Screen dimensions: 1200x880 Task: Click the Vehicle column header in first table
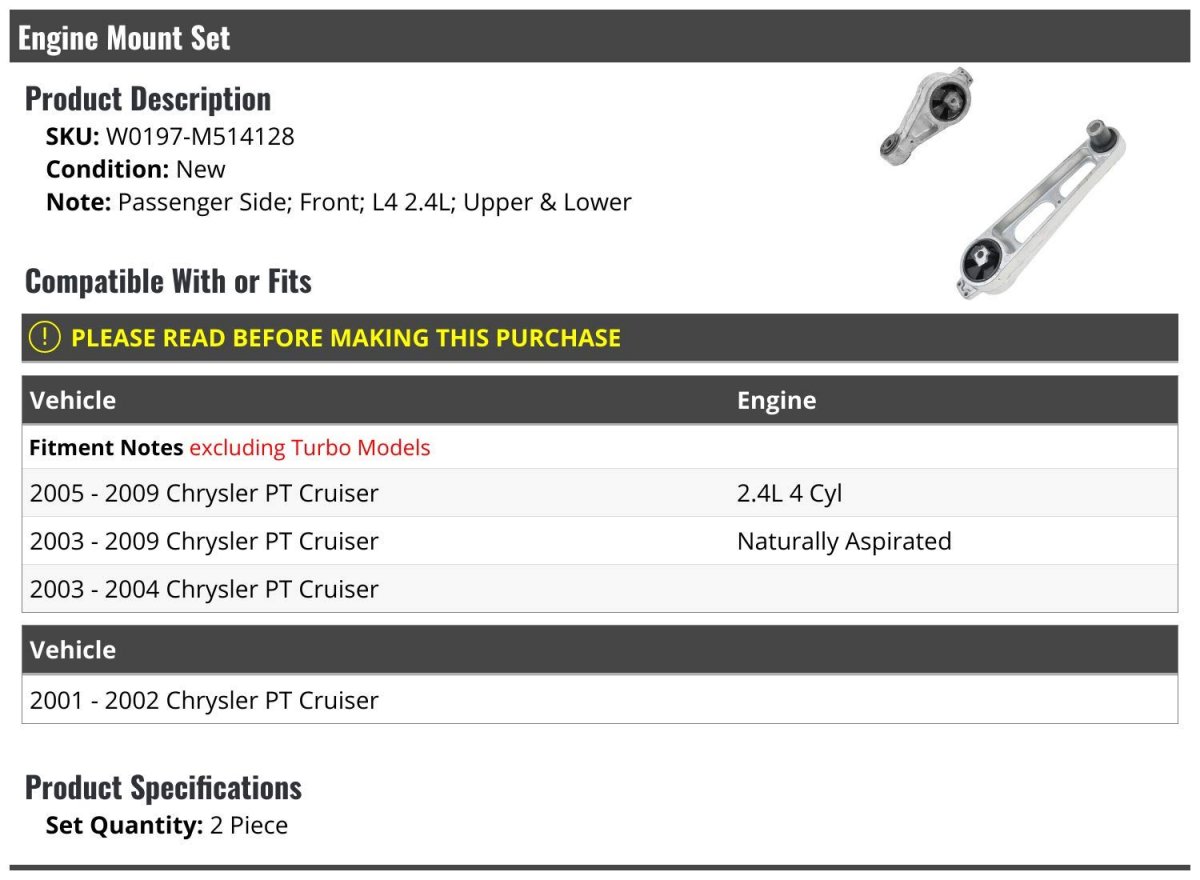pyautogui.click(x=73, y=400)
